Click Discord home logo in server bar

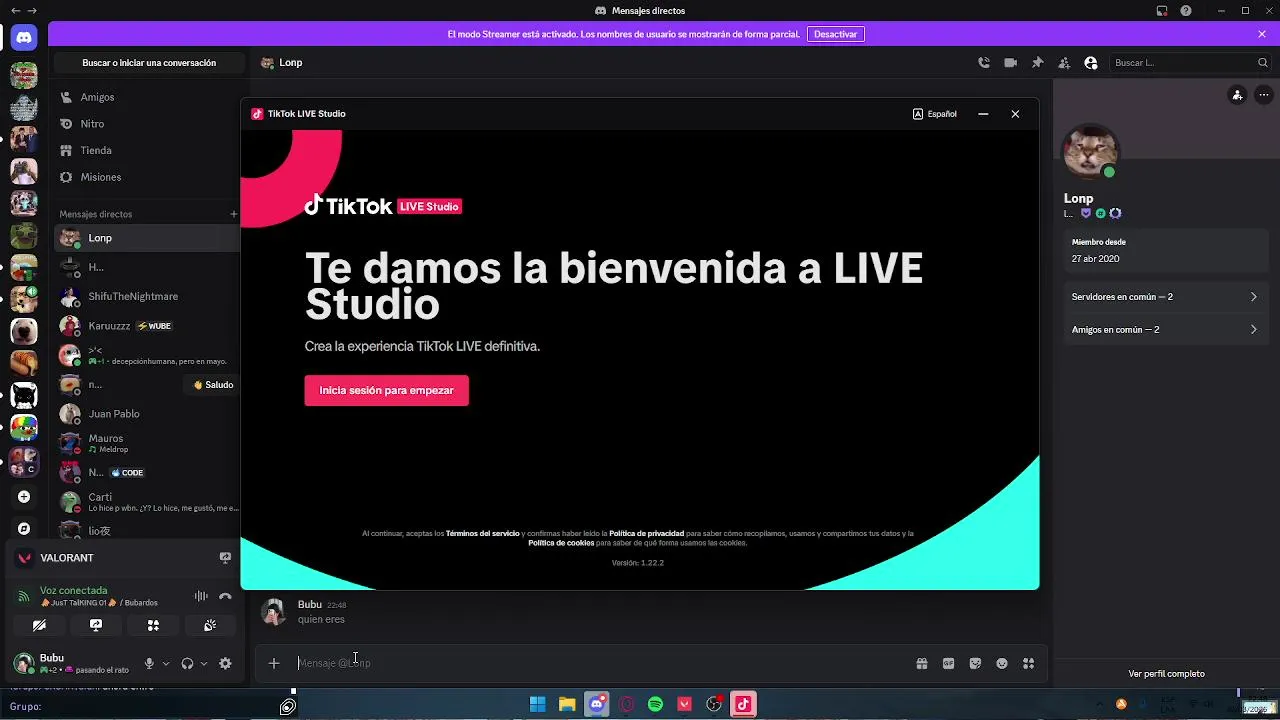coord(24,38)
